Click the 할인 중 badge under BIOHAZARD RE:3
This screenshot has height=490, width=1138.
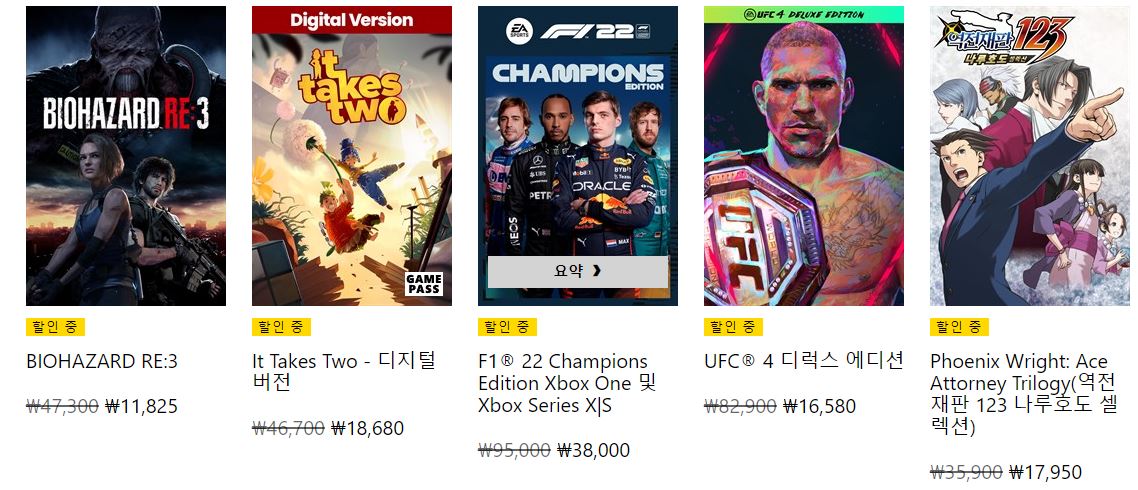click(56, 327)
